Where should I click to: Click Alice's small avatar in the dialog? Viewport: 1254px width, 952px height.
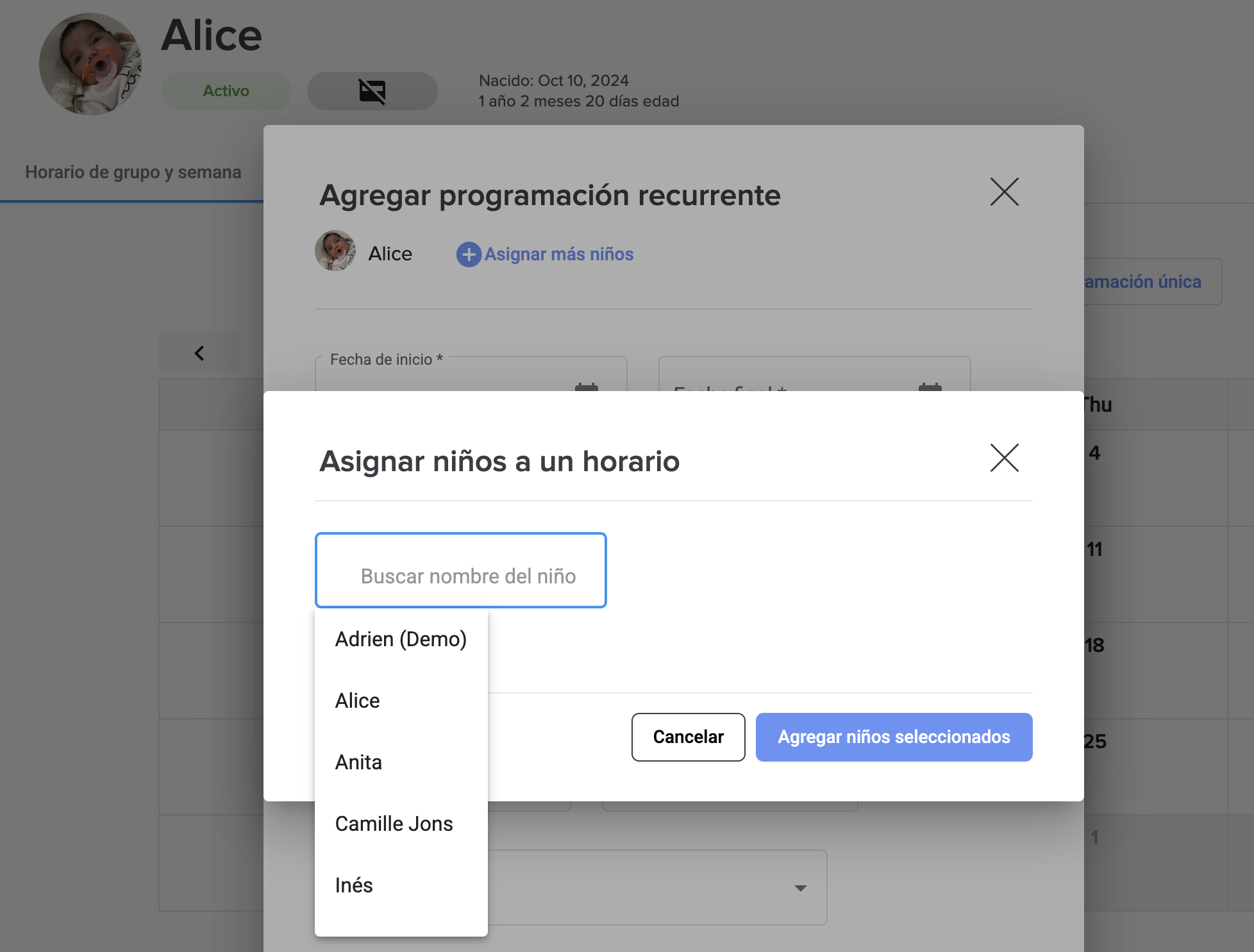[335, 251]
